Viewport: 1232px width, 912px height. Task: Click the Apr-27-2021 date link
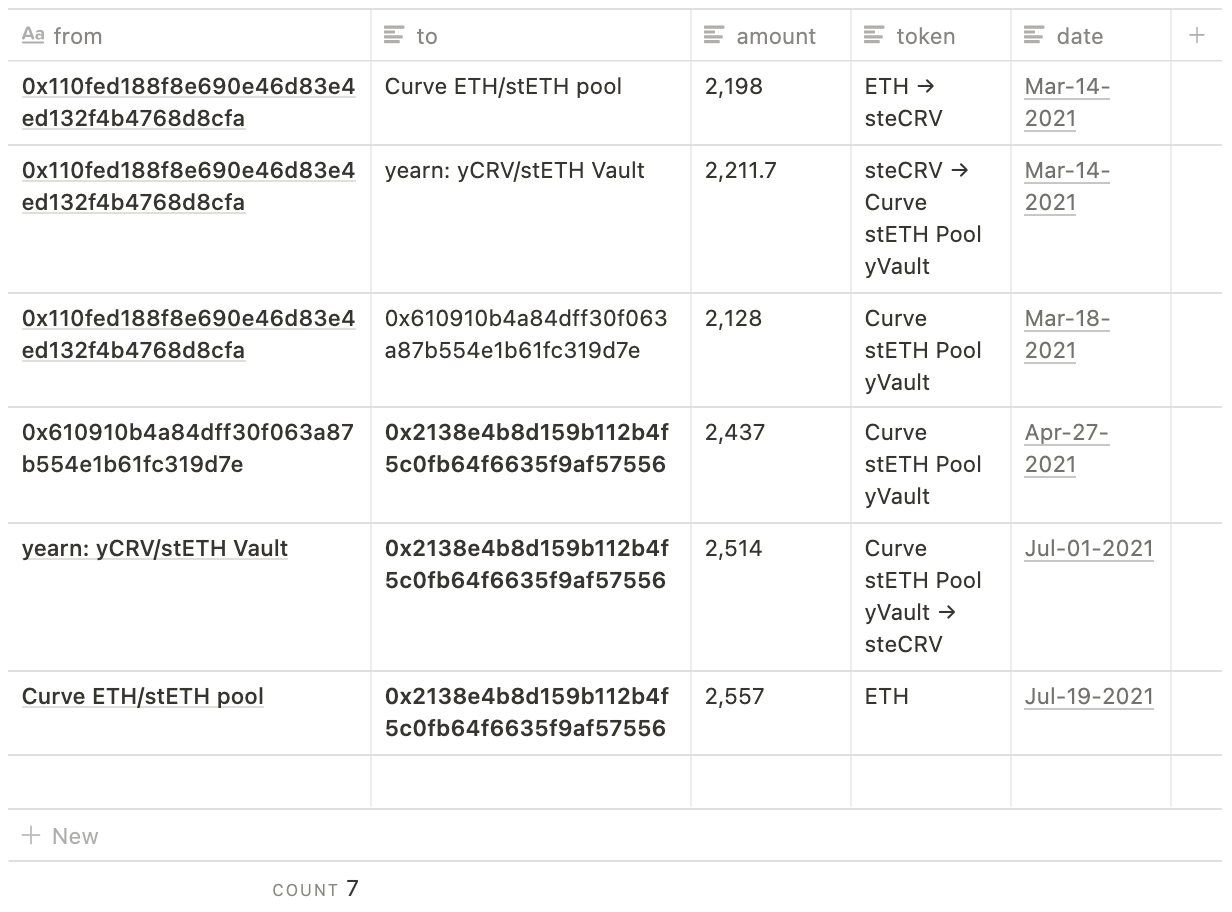[x=1067, y=449]
